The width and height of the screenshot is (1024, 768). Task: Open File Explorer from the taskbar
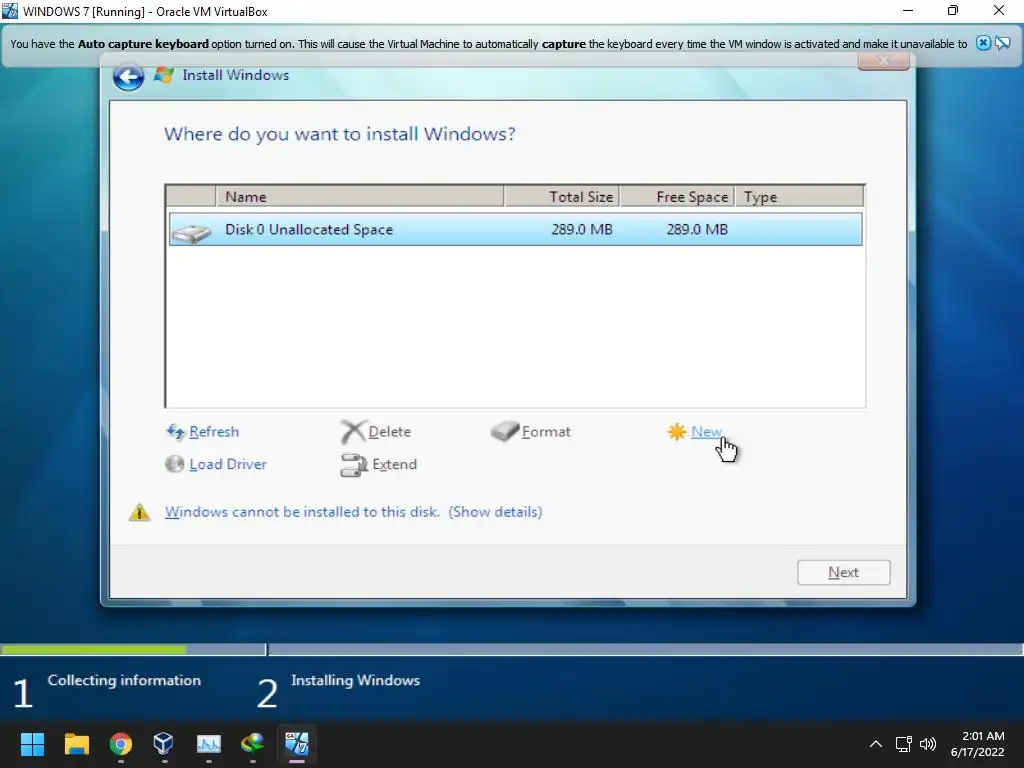pyautogui.click(x=76, y=744)
